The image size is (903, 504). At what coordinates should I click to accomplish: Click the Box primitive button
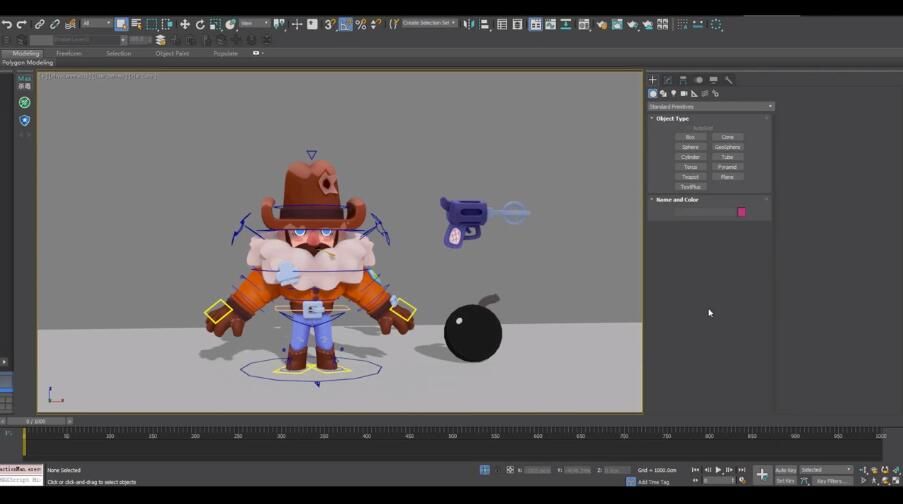click(690, 137)
